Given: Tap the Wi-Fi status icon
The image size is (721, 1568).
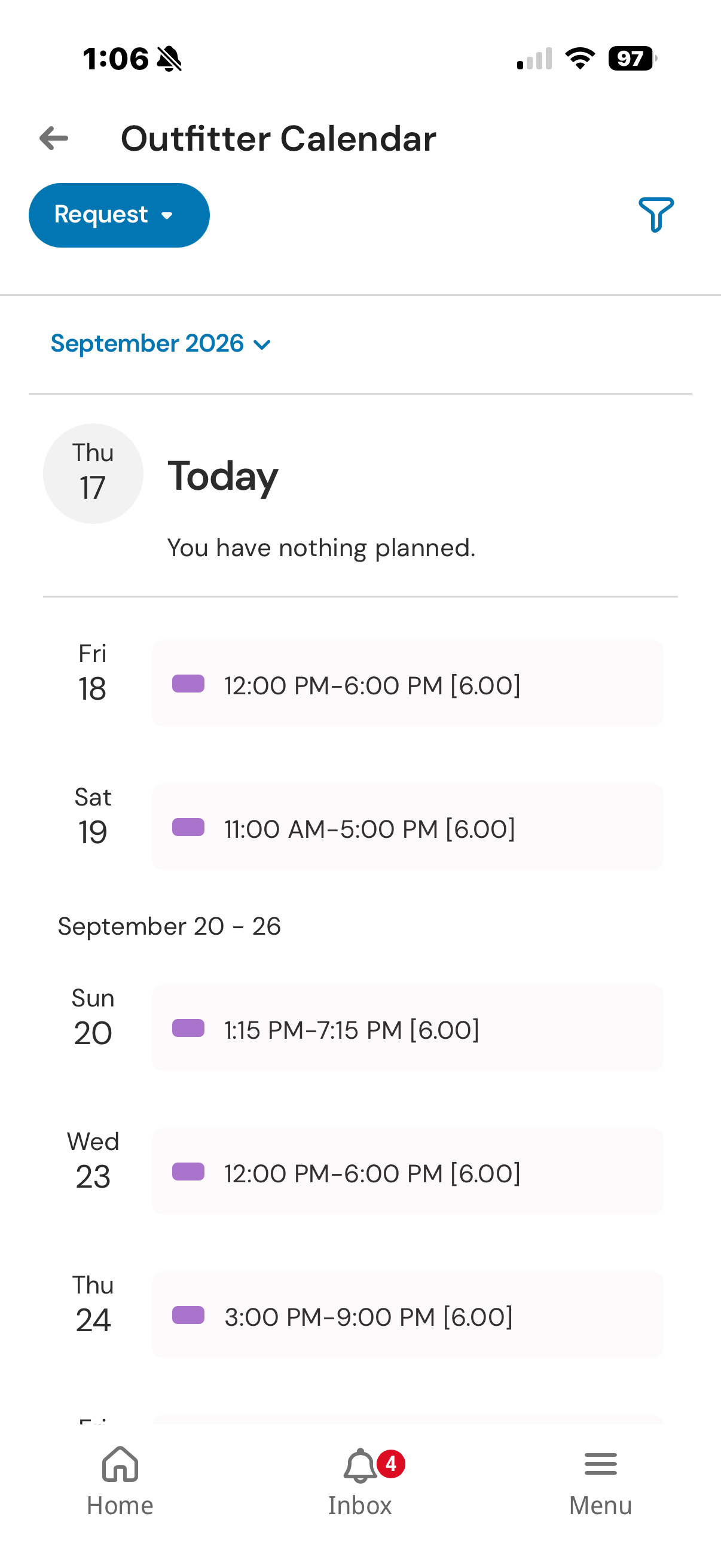Looking at the screenshot, I should [580, 59].
